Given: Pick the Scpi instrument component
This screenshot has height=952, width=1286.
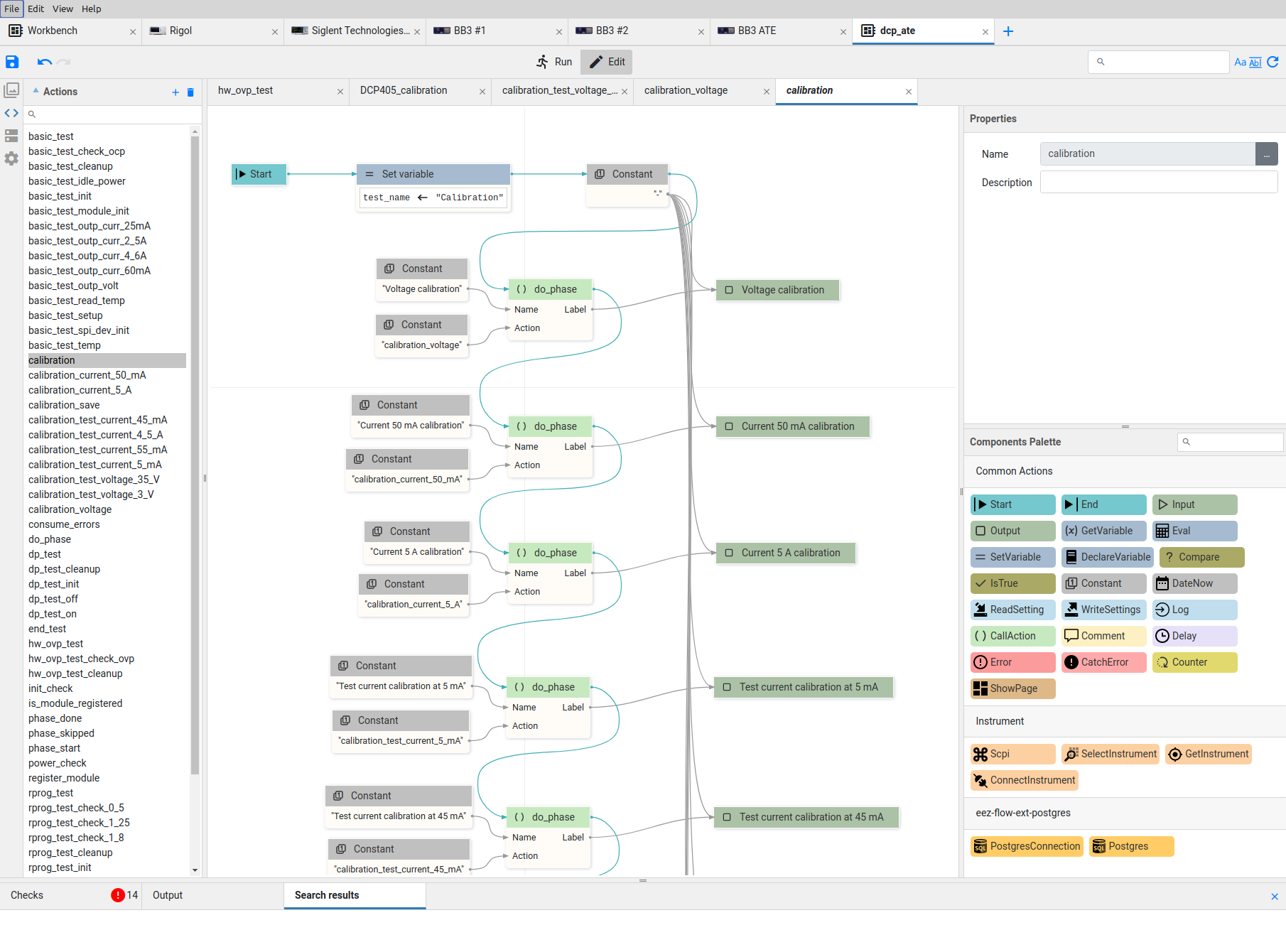Looking at the screenshot, I should click(x=1012, y=754).
